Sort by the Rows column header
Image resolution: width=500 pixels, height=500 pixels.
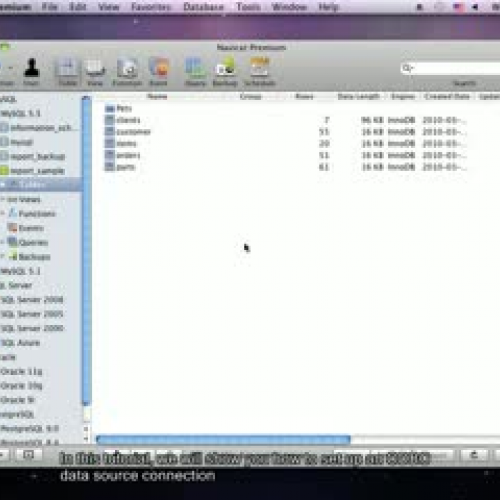coord(304,97)
